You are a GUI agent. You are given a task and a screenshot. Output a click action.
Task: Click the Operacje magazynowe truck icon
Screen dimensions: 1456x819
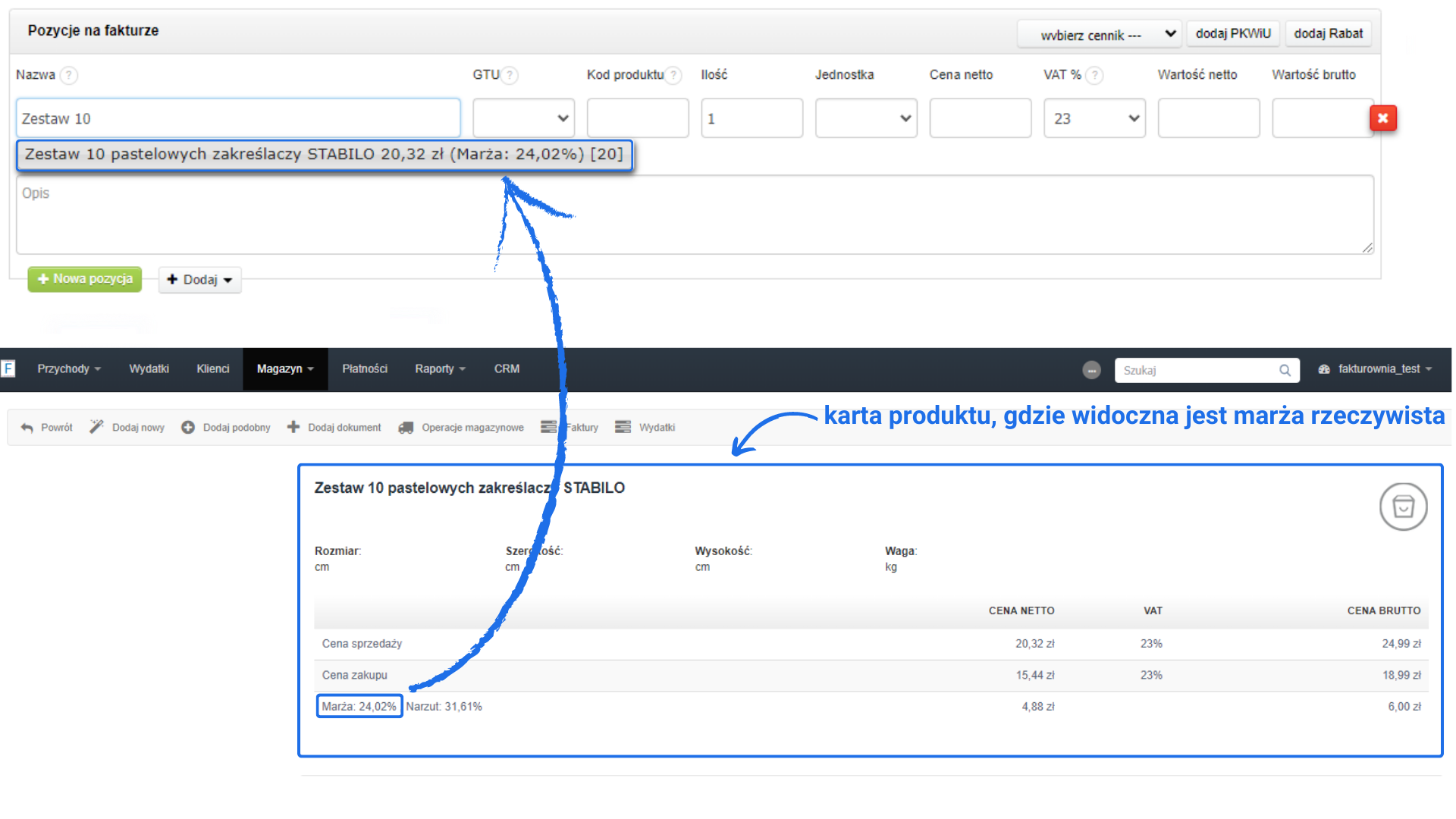click(x=406, y=428)
